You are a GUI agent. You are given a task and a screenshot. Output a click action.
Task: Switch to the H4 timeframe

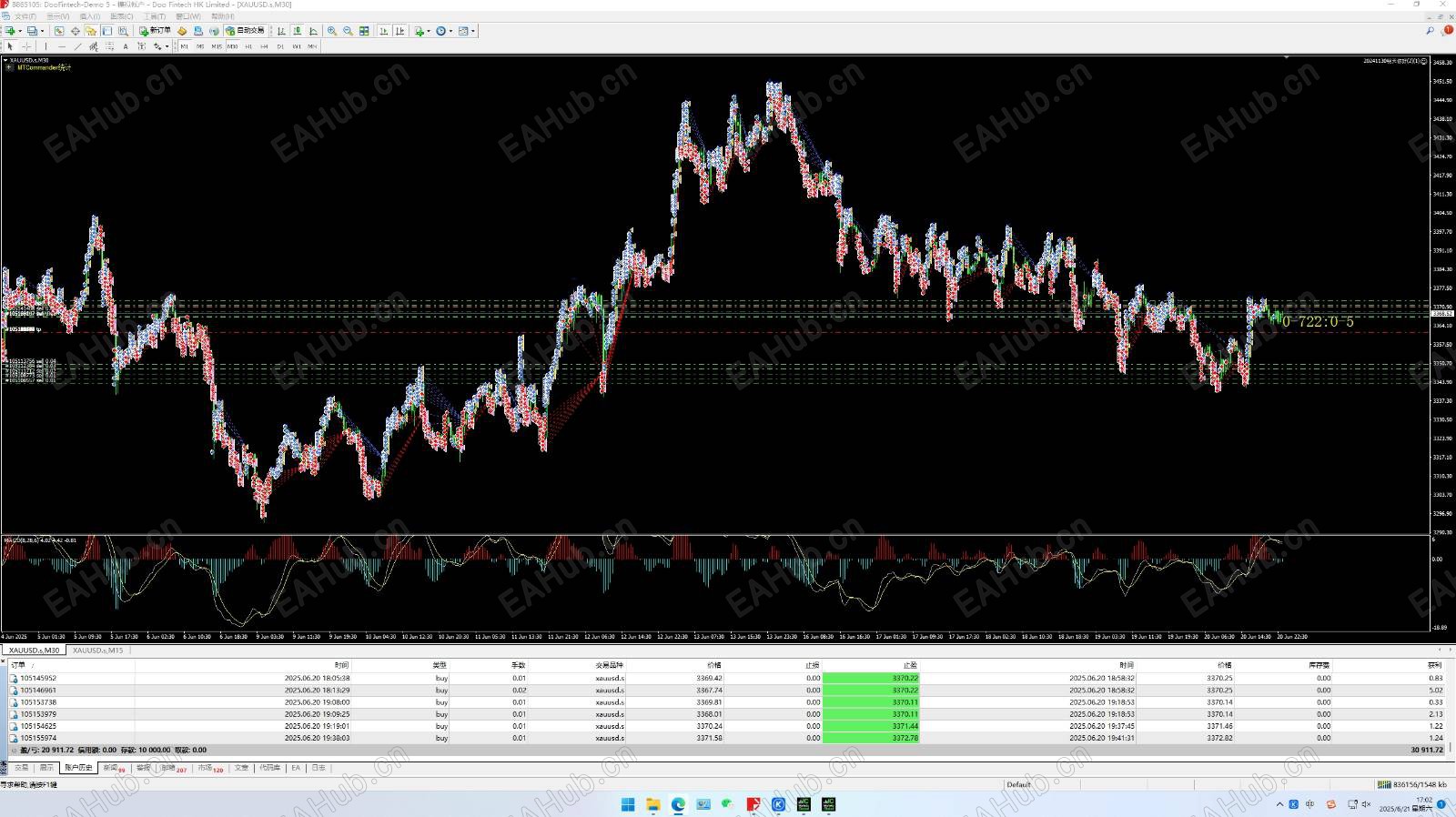pos(264,46)
